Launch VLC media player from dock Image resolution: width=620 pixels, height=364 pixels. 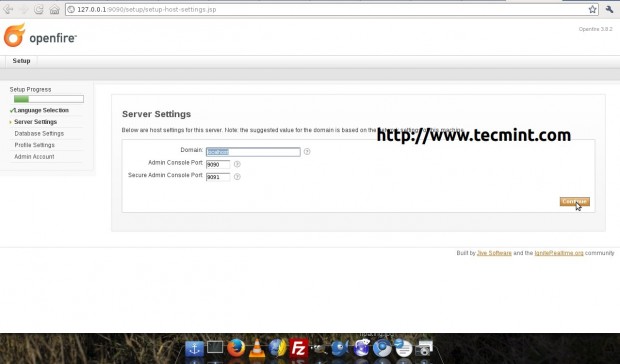(x=257, y=349)
